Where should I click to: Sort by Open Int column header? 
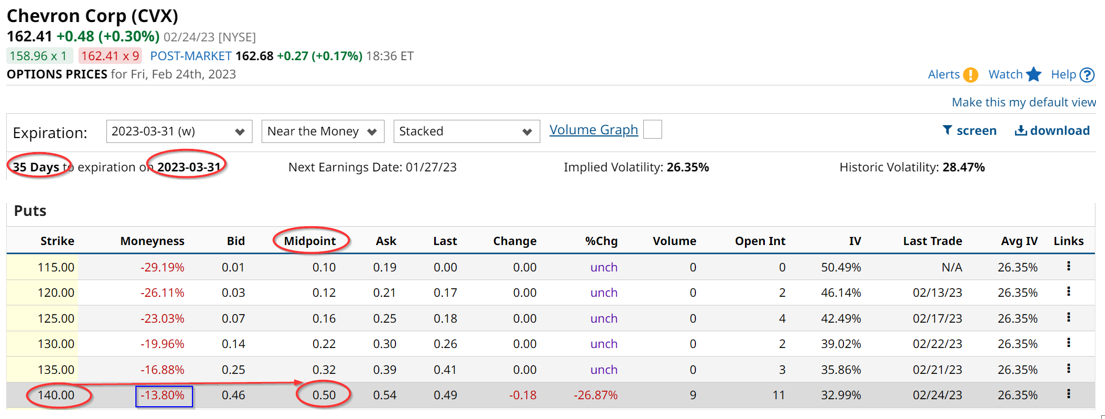[x=759, y=241]
